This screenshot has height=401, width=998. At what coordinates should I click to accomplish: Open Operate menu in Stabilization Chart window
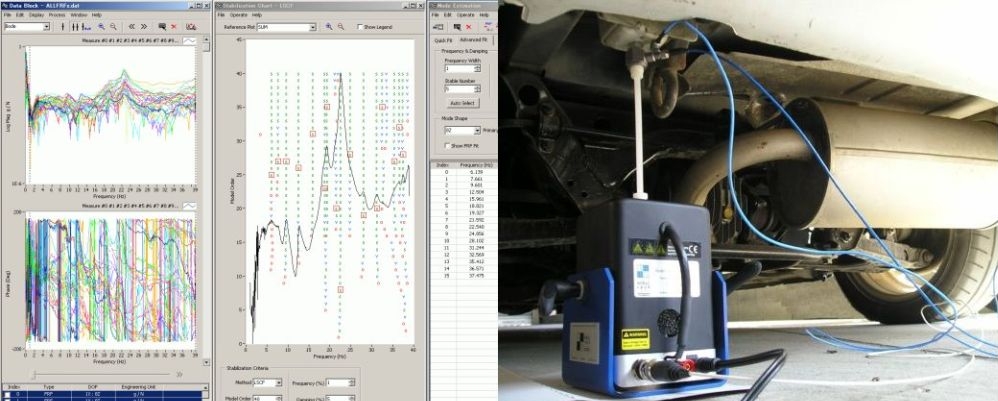click(x=239, y=15)
